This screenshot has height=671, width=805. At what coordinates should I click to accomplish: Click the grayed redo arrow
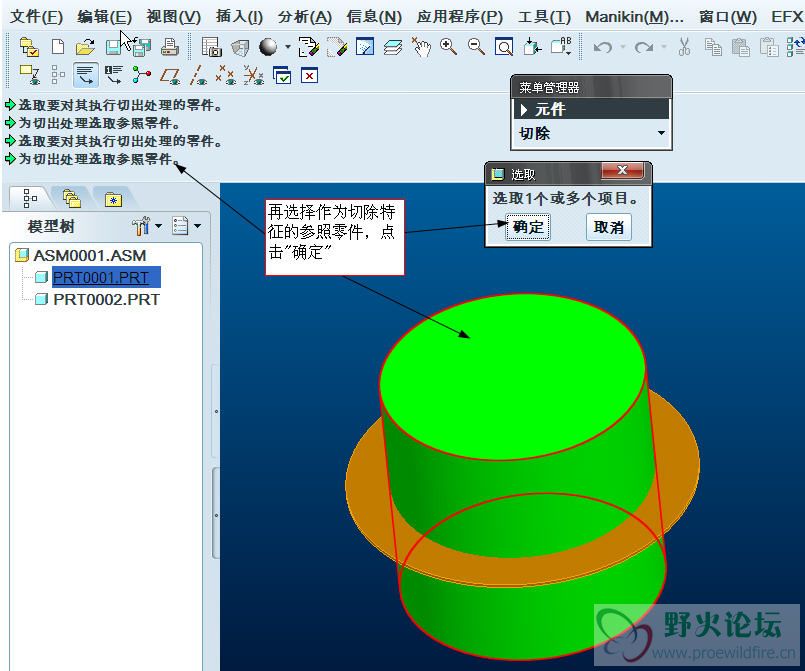tap(644, 48)
